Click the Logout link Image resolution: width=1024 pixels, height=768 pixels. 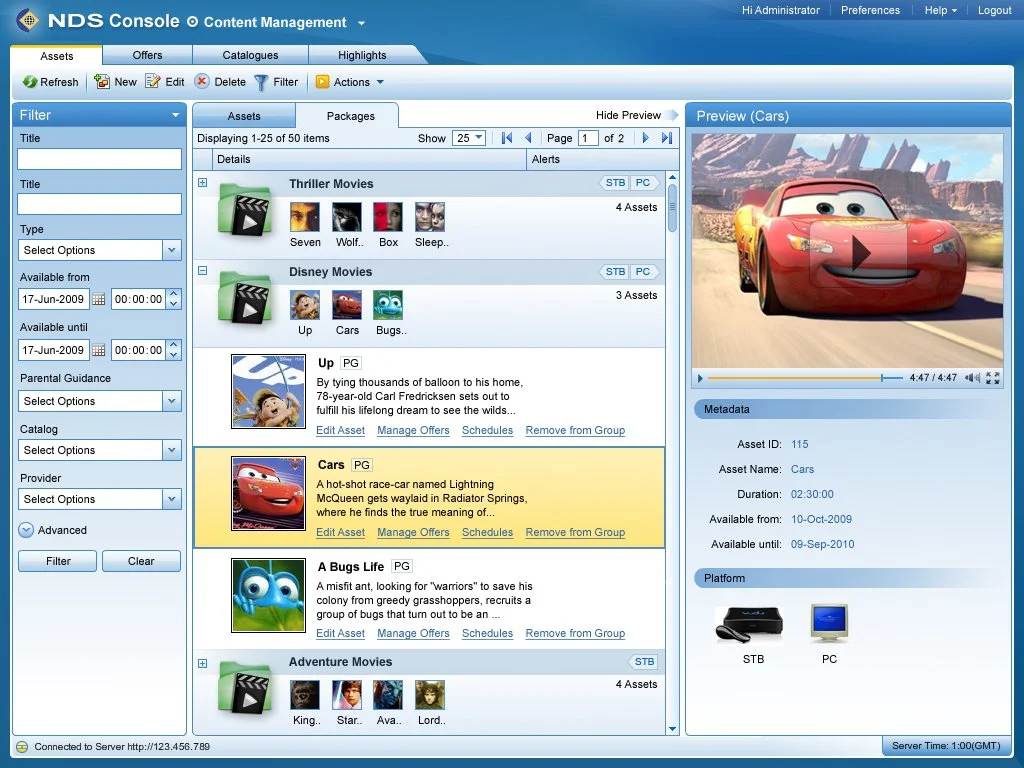[x=994, y=10]
